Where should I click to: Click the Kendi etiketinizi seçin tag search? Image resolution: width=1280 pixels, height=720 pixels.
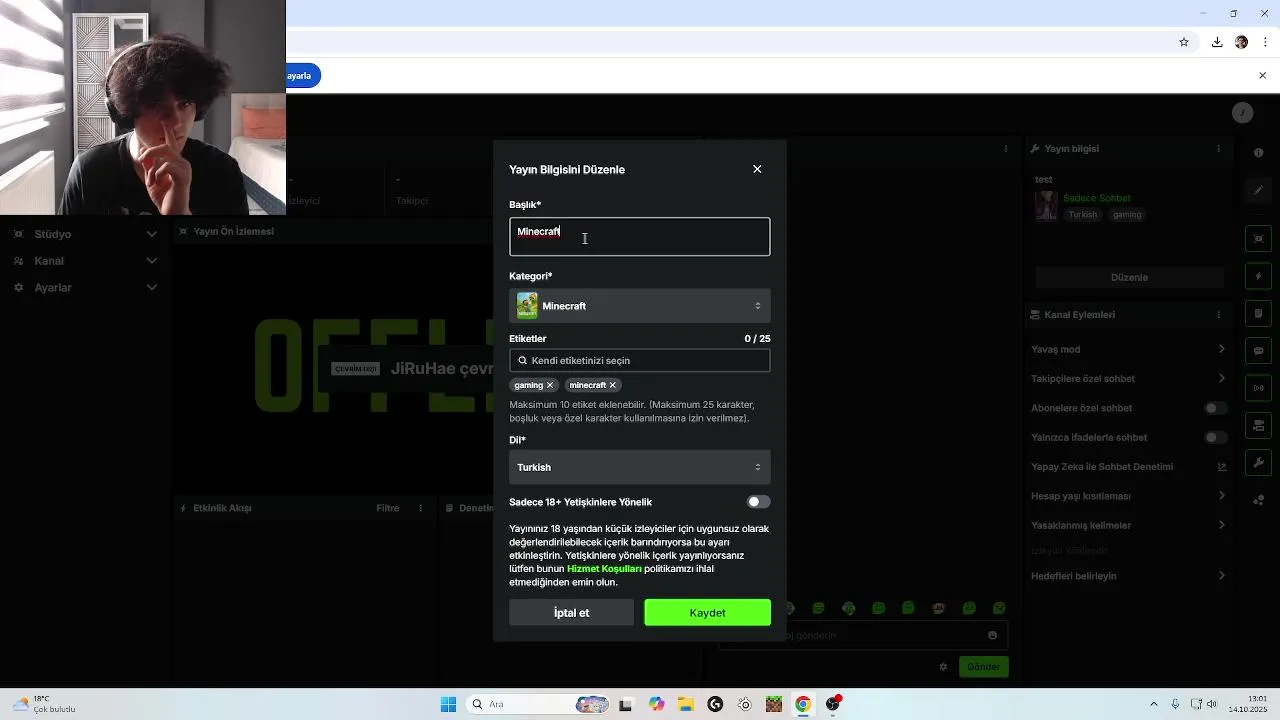click(x=640, y=360)
